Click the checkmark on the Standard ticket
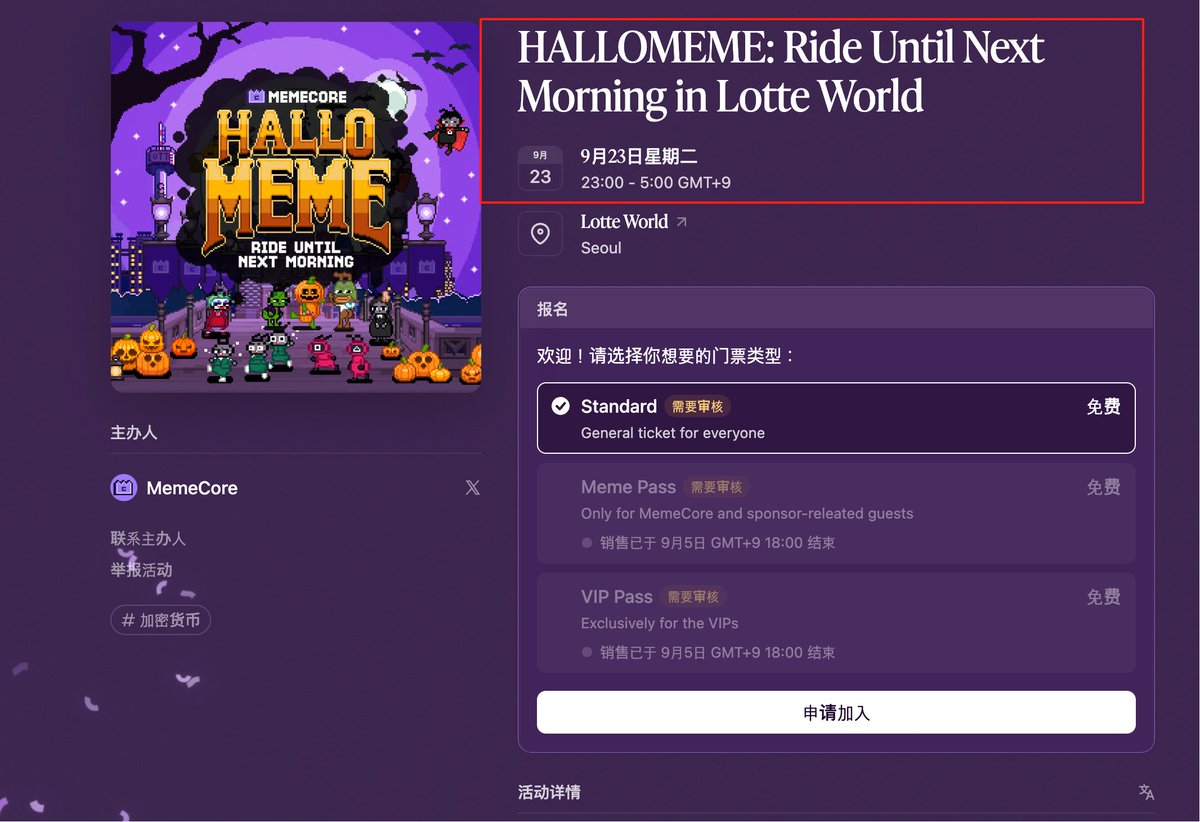Viewport: 1200px width, 822px height. (x=561, y=406)
